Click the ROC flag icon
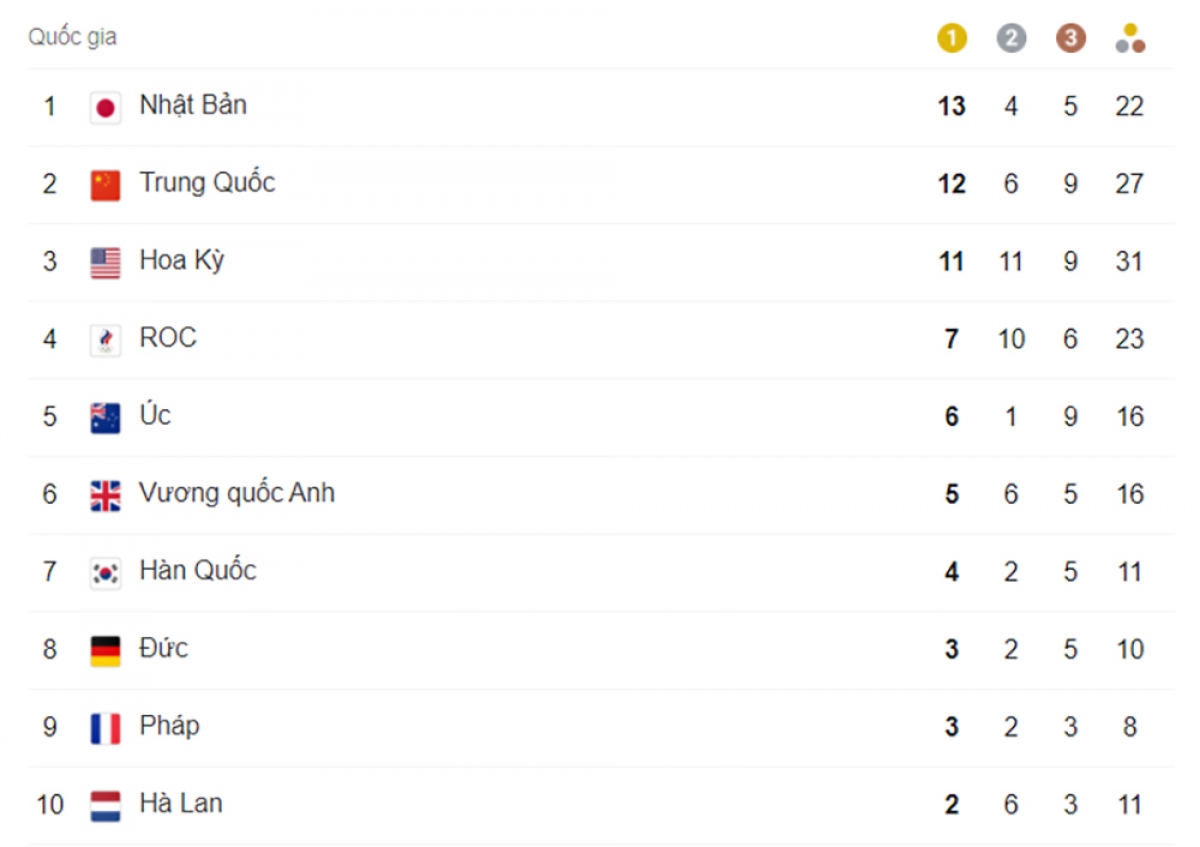 [x=105, y=340]
